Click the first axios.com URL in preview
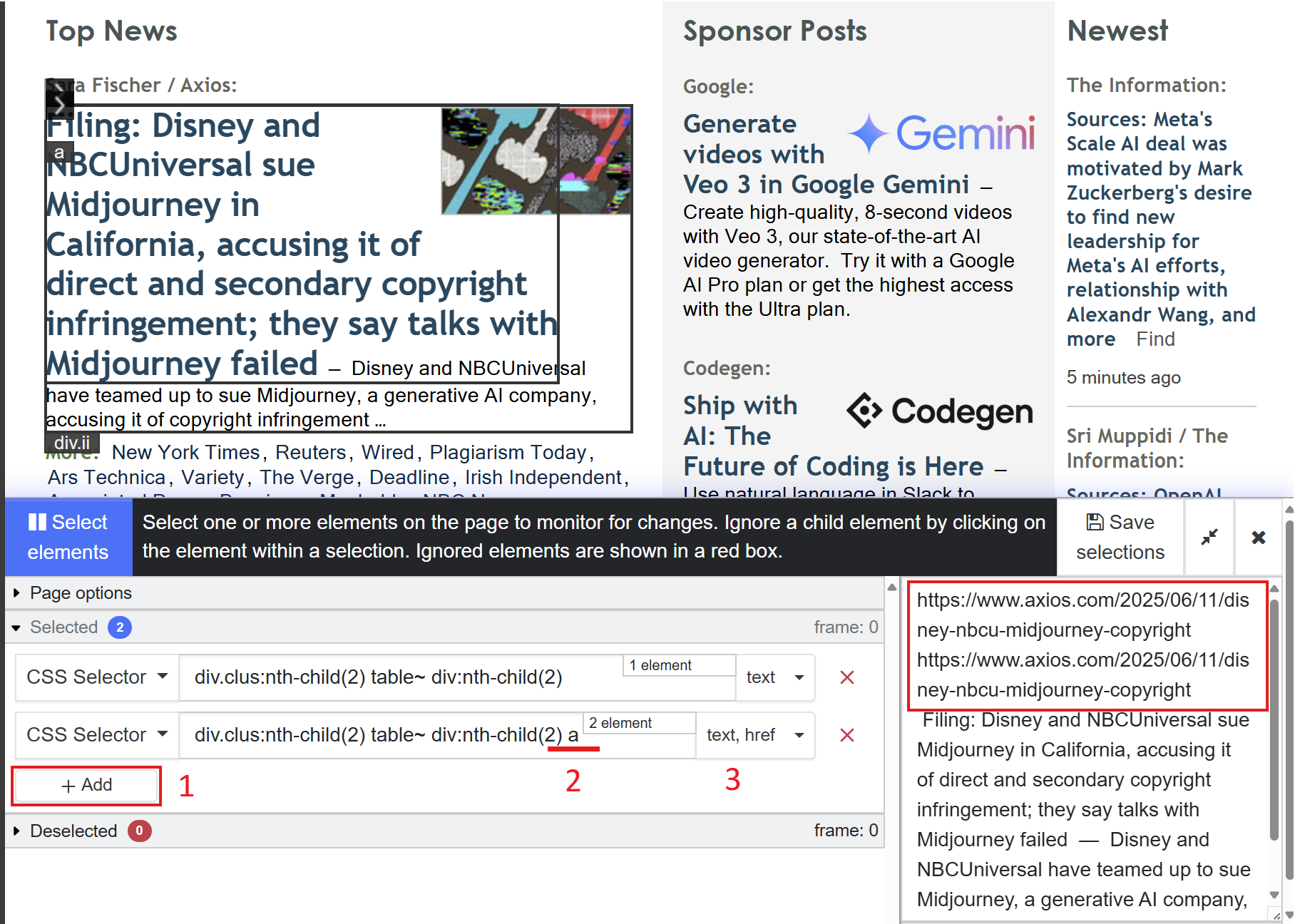Viewport: 1295px width, 924px height. tap(1083, 615)
